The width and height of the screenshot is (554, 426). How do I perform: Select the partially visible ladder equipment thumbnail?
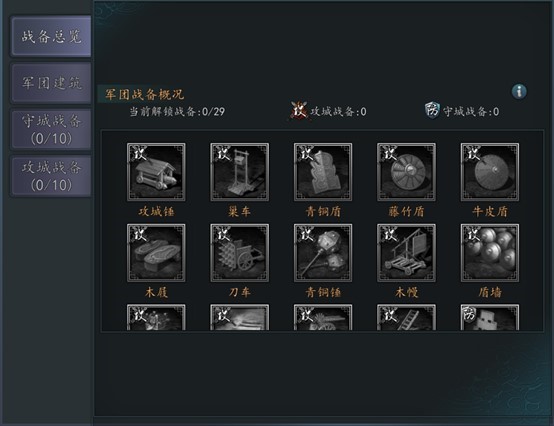click(406, 317)
